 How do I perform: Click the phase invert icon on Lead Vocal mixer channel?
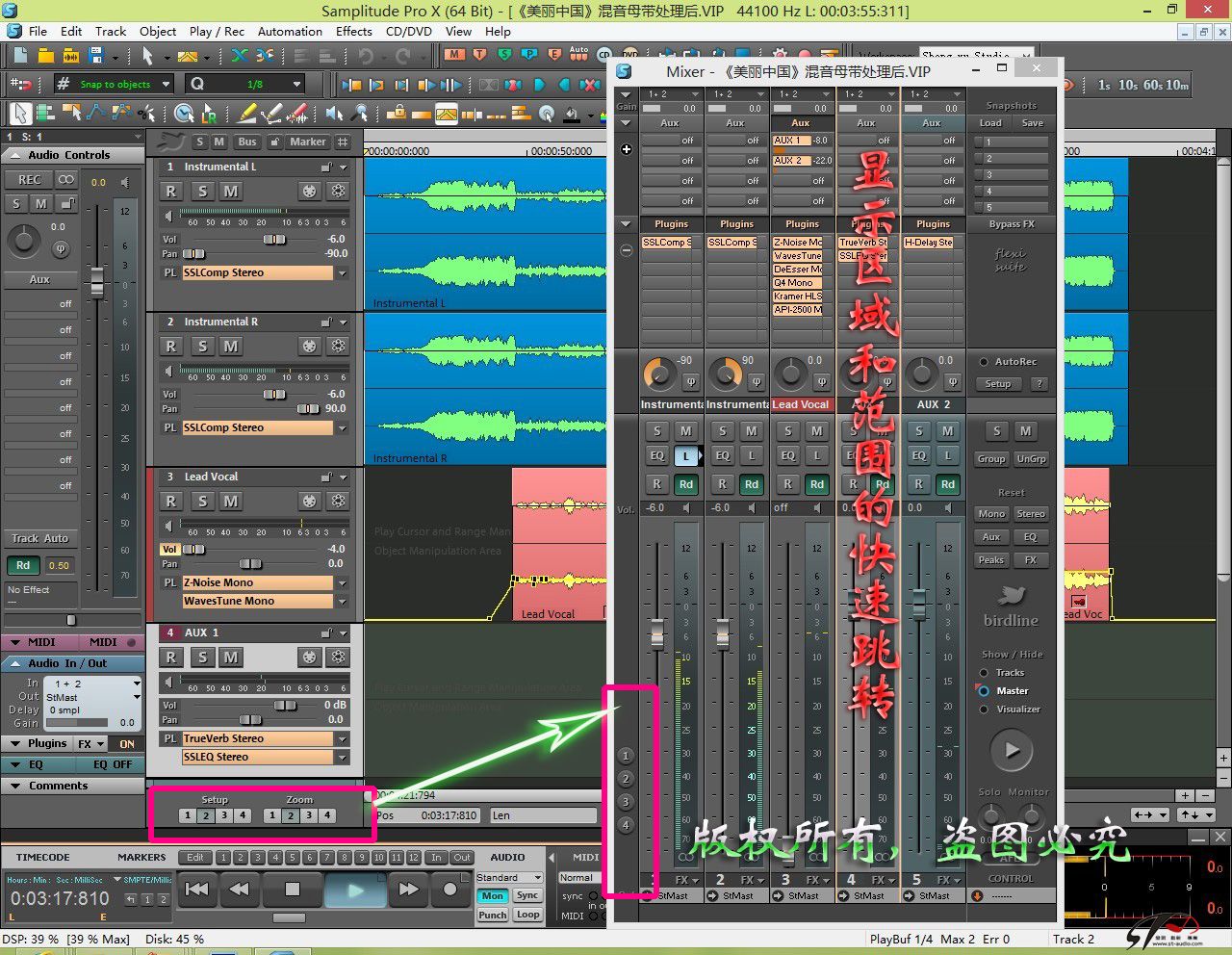click(822, 381)
